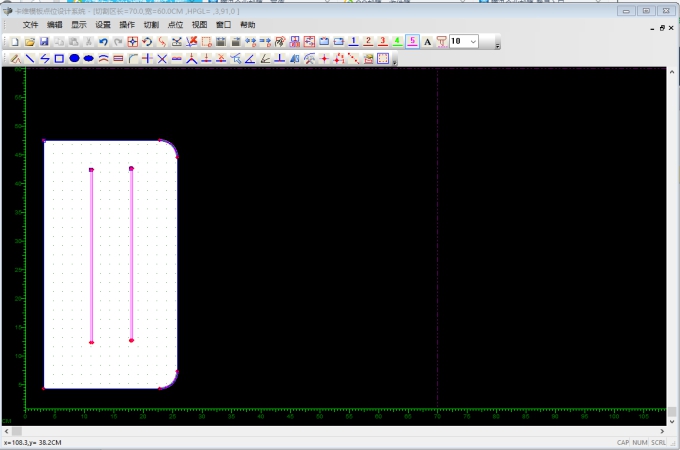
Task: Open the 显示 menu
Action: [x=79, y=25]
